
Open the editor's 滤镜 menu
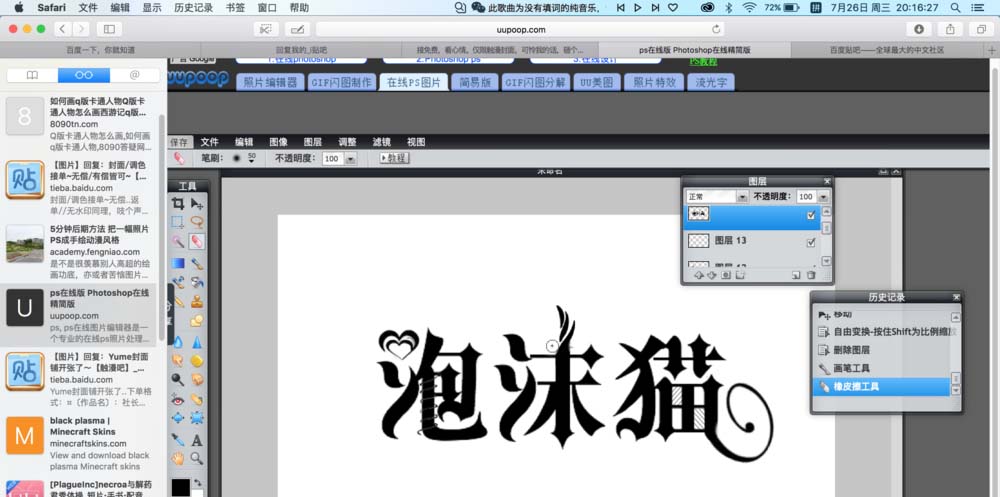(381, 142)
